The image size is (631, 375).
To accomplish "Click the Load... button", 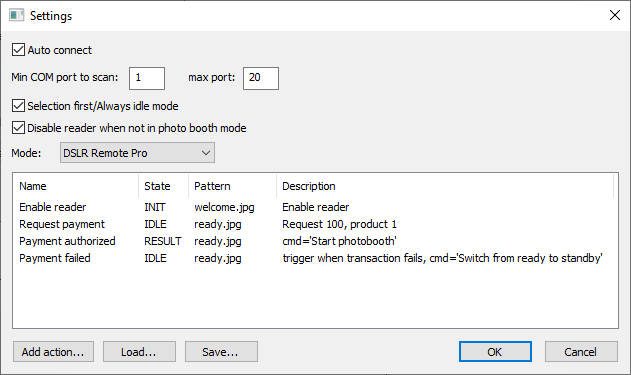I will point(139,352).
